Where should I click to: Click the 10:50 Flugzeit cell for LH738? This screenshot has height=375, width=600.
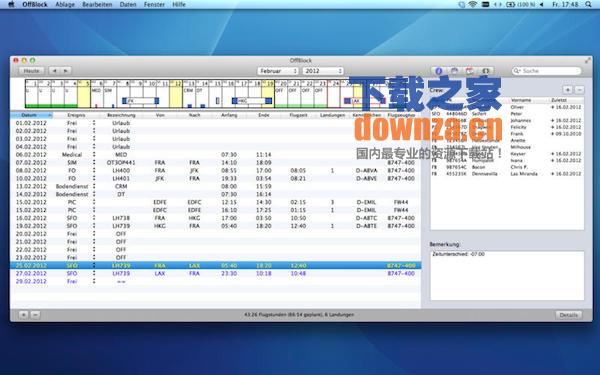pos(298,218)
